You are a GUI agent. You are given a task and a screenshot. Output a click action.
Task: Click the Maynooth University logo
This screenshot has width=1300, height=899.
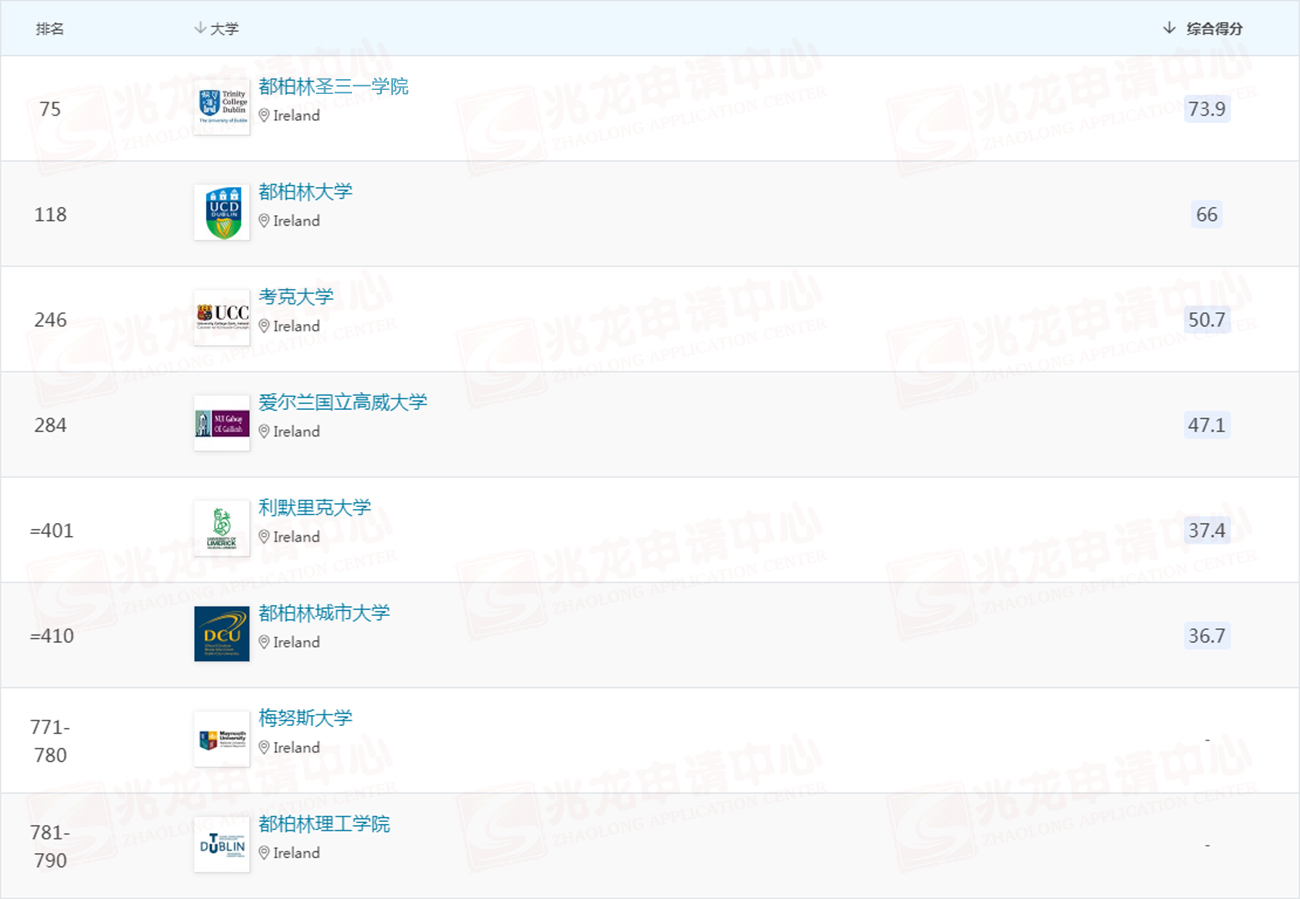221,740
